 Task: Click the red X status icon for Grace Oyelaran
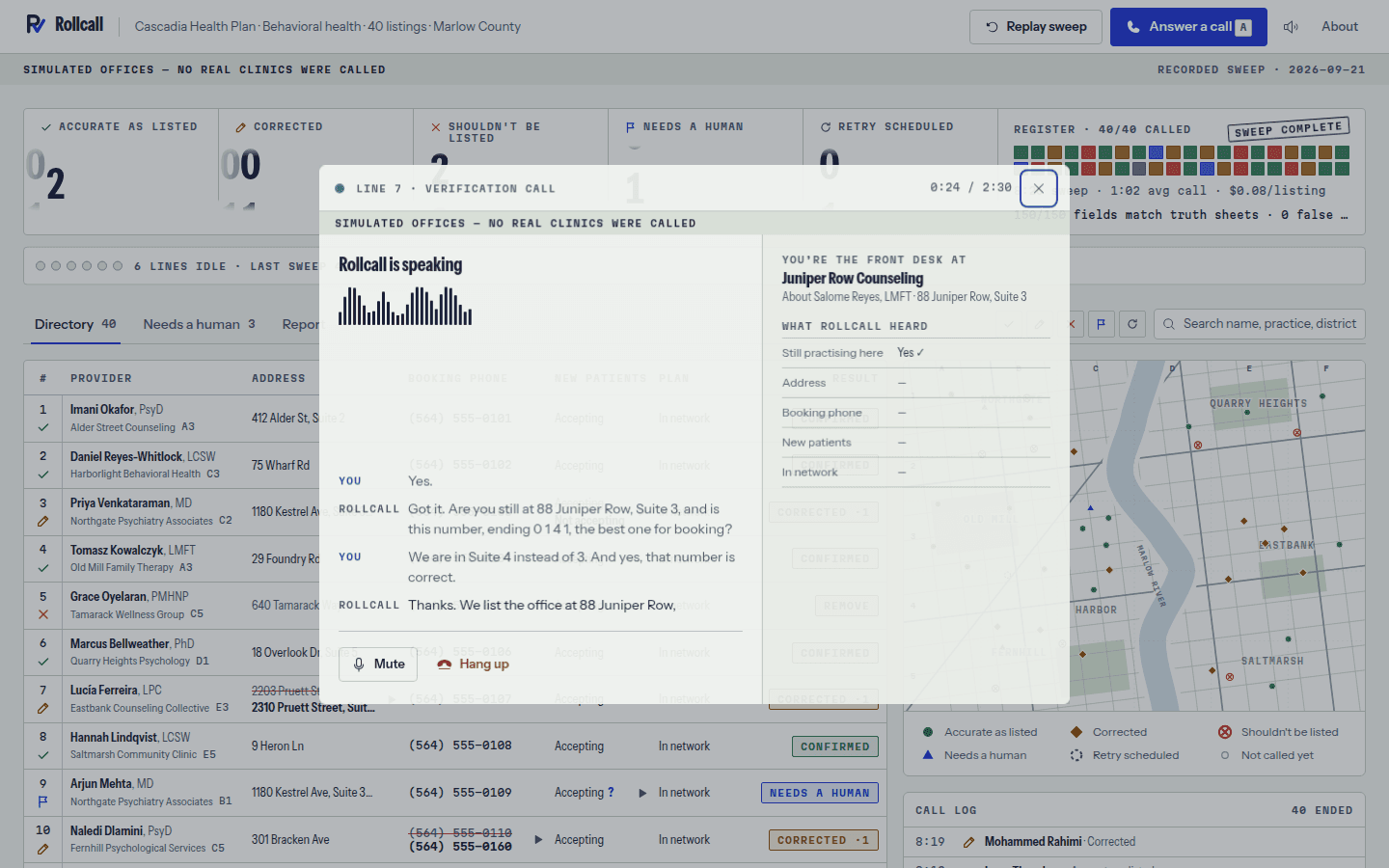tap(43, 614)
